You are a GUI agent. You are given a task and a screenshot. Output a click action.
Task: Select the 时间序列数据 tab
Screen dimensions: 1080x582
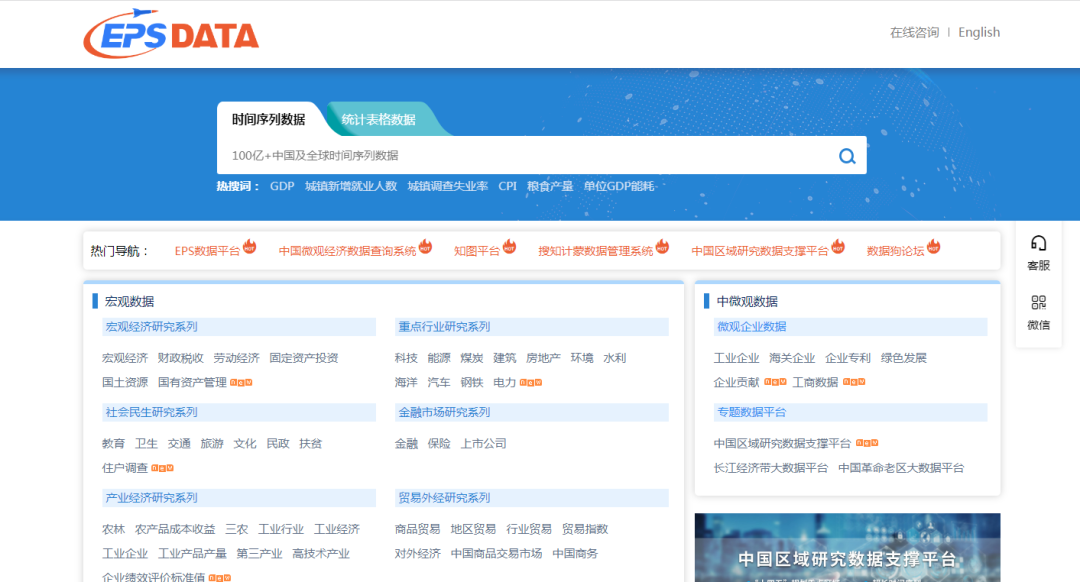[268, 119]
